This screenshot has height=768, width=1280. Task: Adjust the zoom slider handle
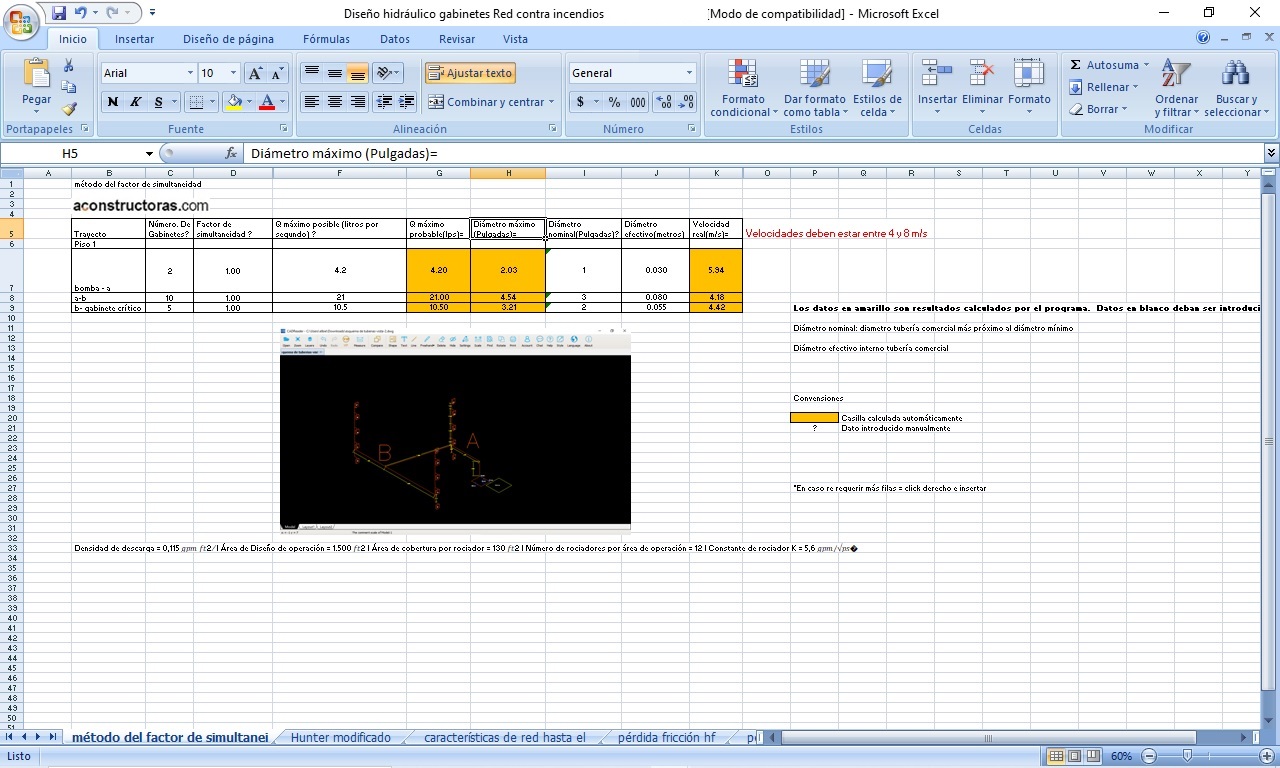(1187, 756)
